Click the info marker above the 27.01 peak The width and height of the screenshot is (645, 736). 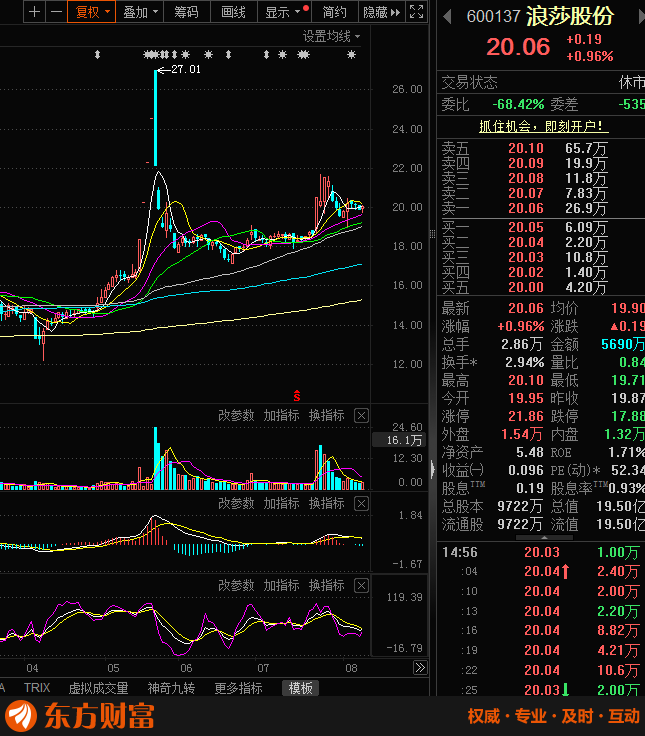[155, 55]
